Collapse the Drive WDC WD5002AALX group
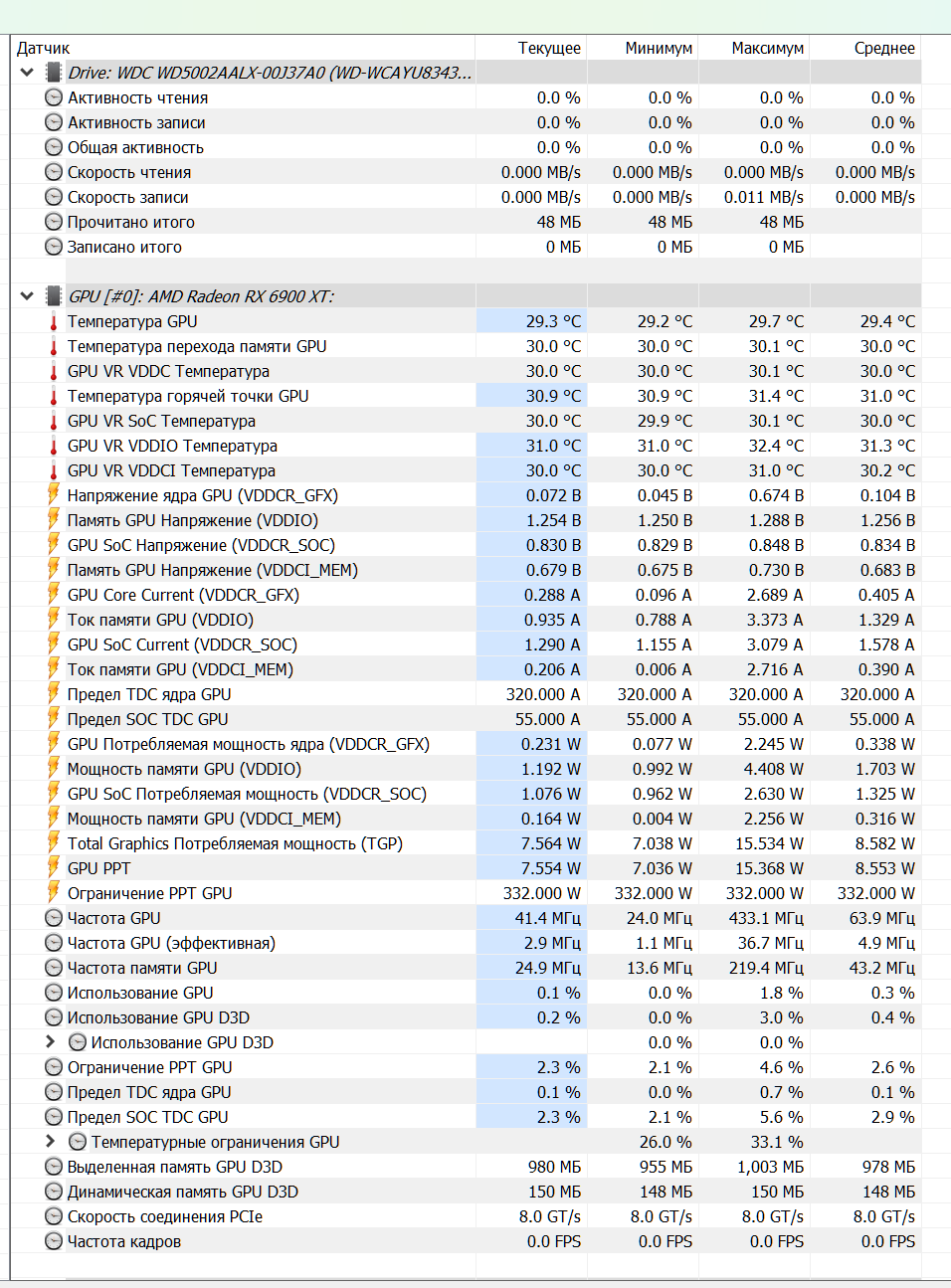The image size is (951, 1288). point(27,73)
